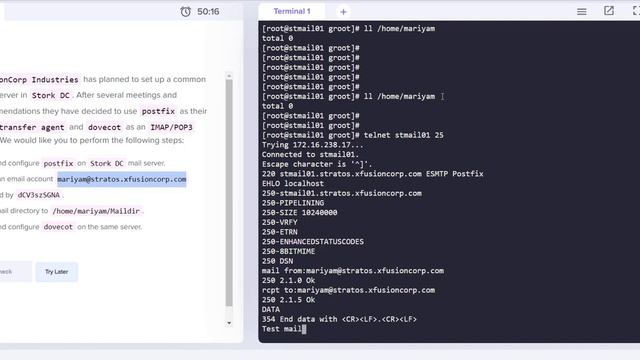Click the '250-ETRN' terminal line
Image resolution: width=640 pixels, height=360 pixels.
280,232
